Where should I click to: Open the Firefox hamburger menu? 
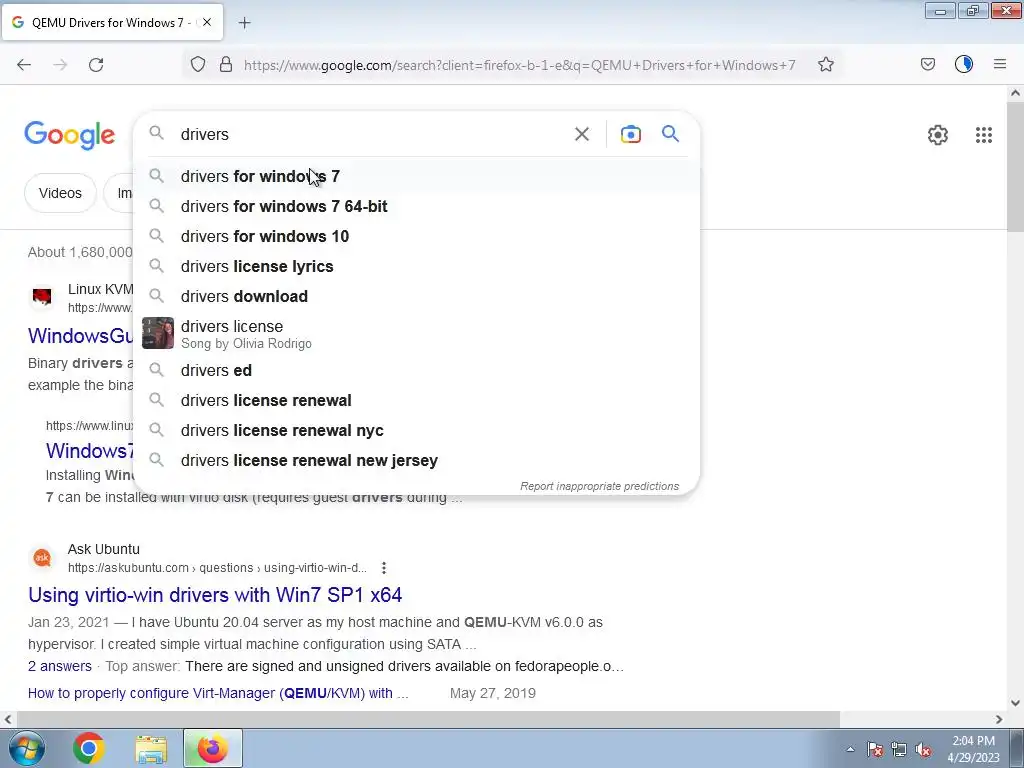1000,65
